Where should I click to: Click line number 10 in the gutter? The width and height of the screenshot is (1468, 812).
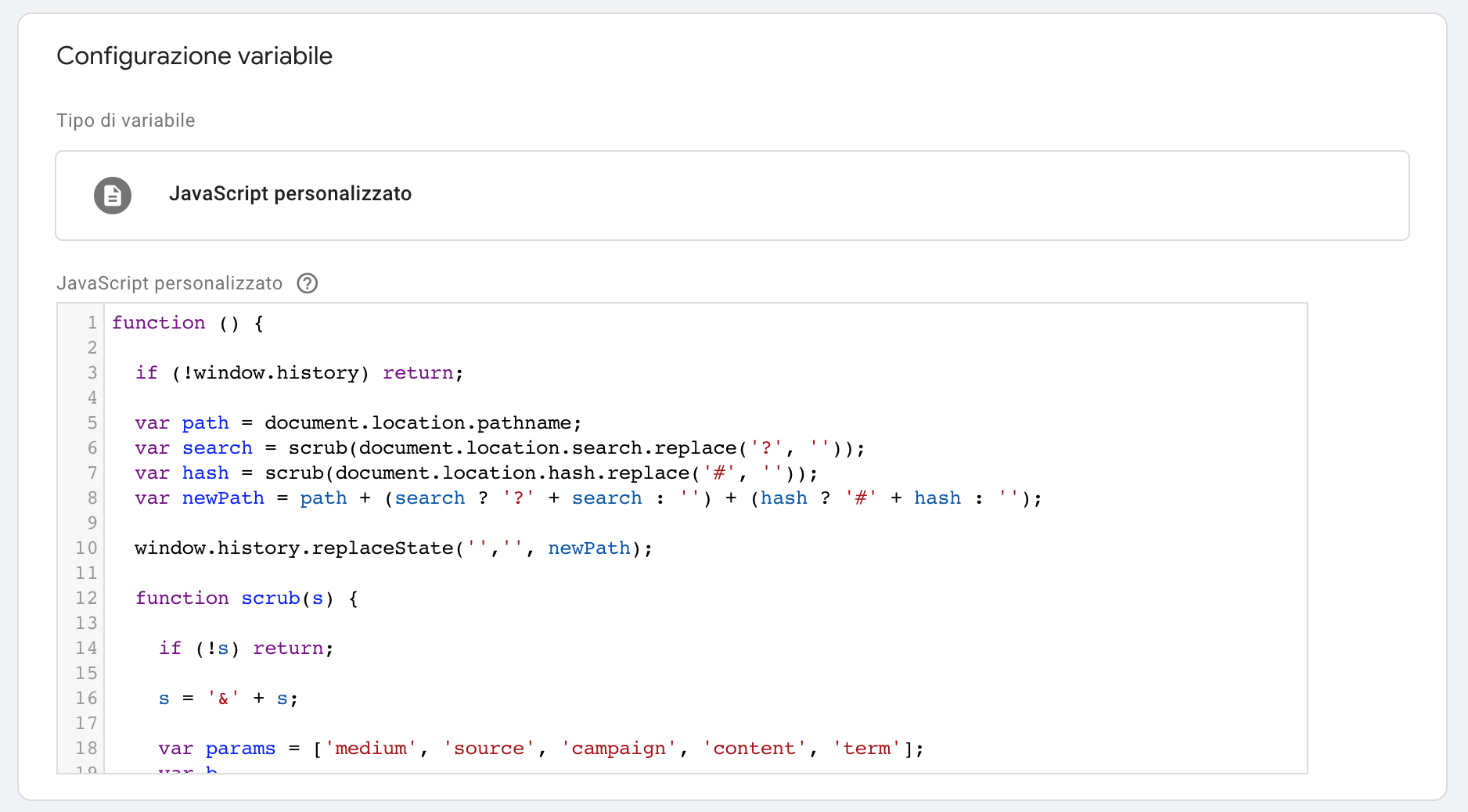86,548
